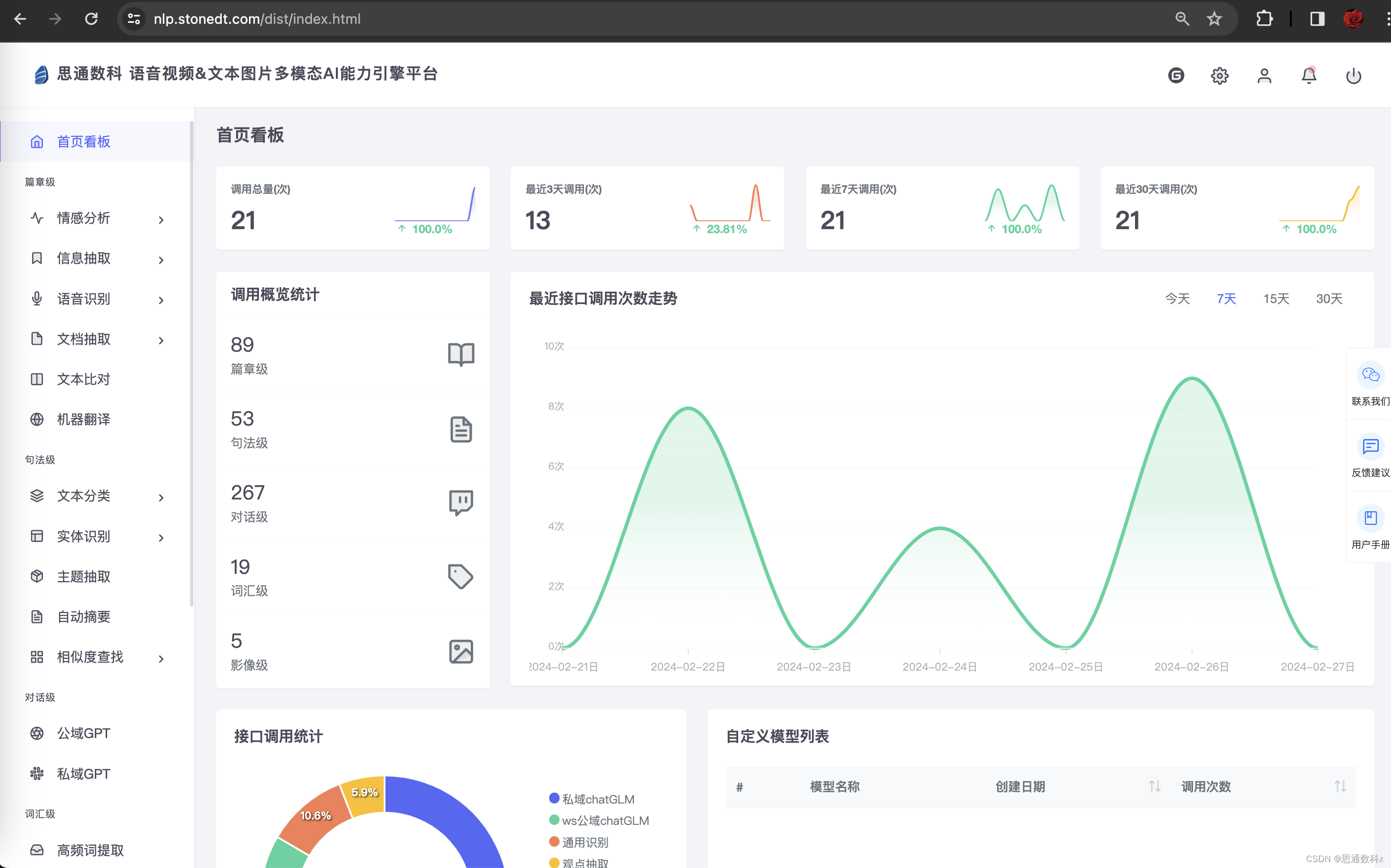Switch the trend chart to 15天
Screen dimensions: 1391x868
pyautogui.click(x=1276, y=299)
